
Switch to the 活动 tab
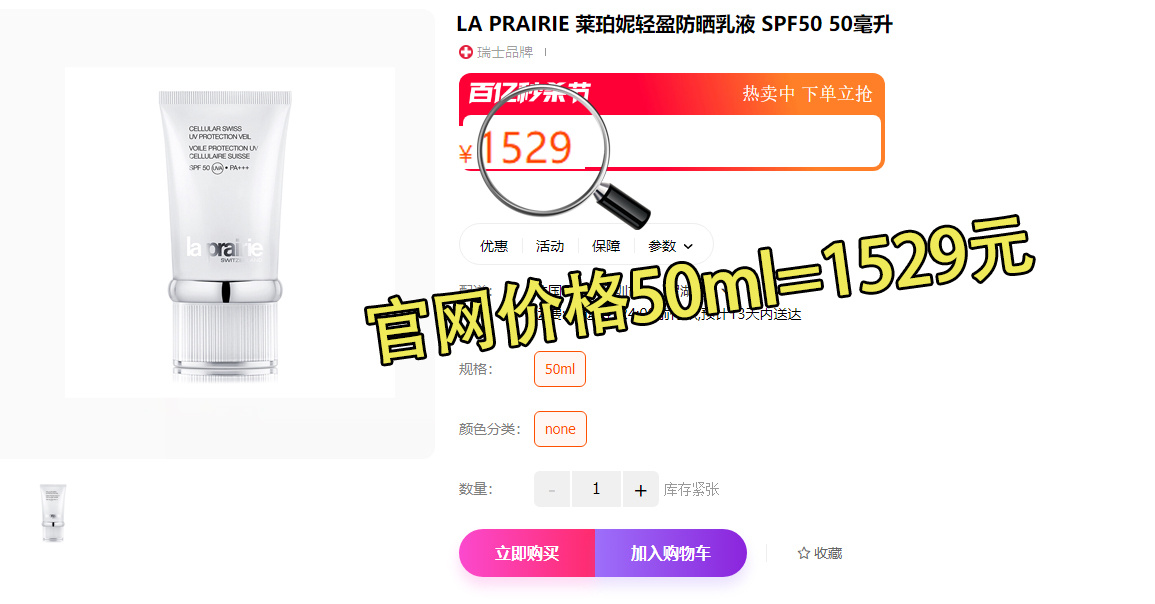tap(550, 246)
